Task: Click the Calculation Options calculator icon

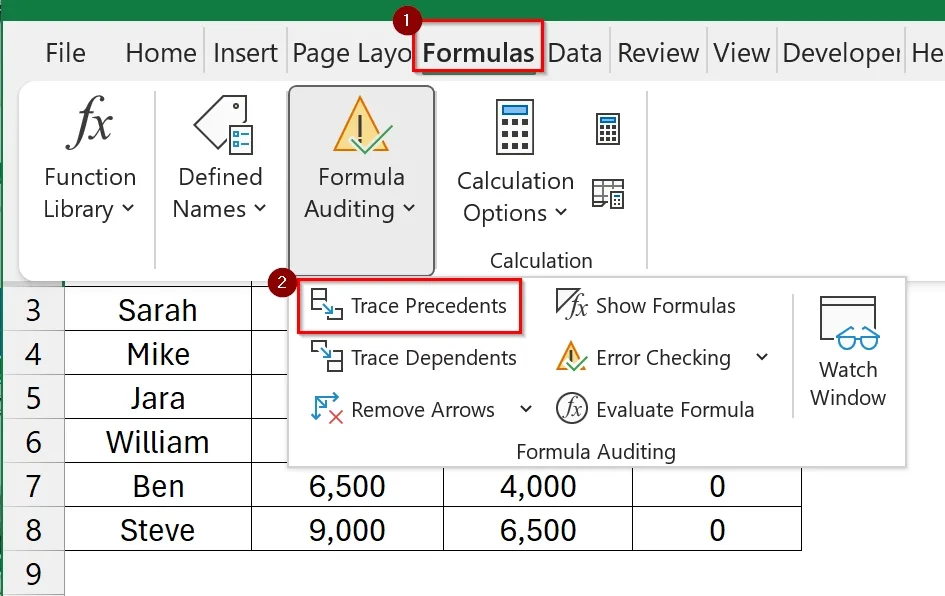Action: [515, 127]
